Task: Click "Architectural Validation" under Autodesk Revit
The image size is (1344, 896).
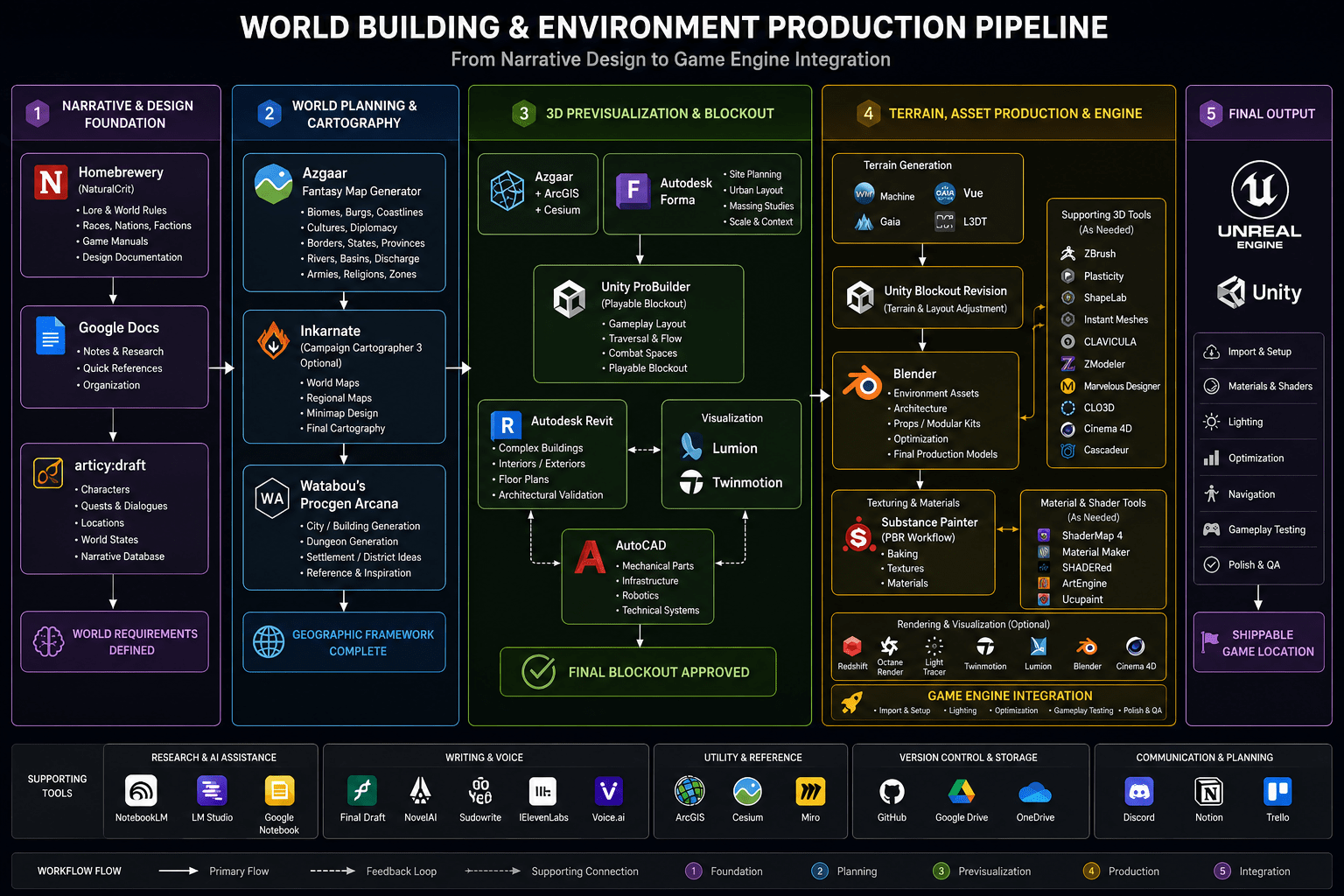Action: tap(550, 495)
